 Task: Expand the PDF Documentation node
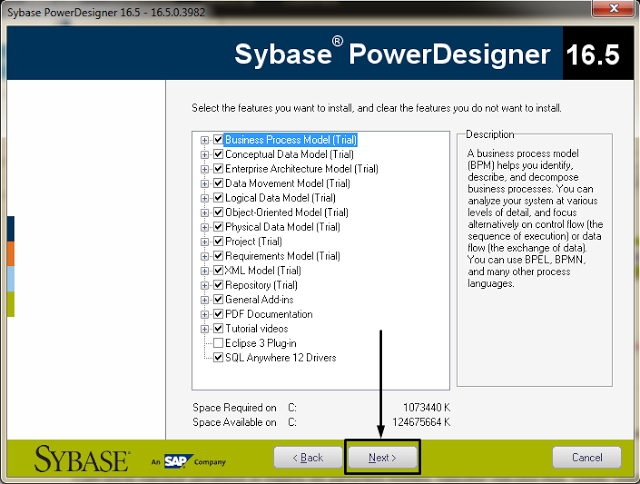[x=204, y=314]
